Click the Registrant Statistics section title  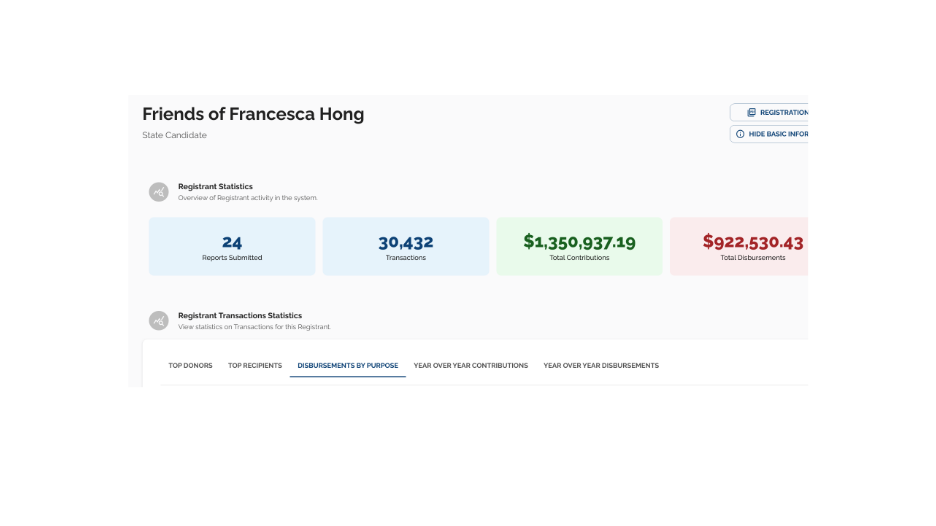point(215,186)
